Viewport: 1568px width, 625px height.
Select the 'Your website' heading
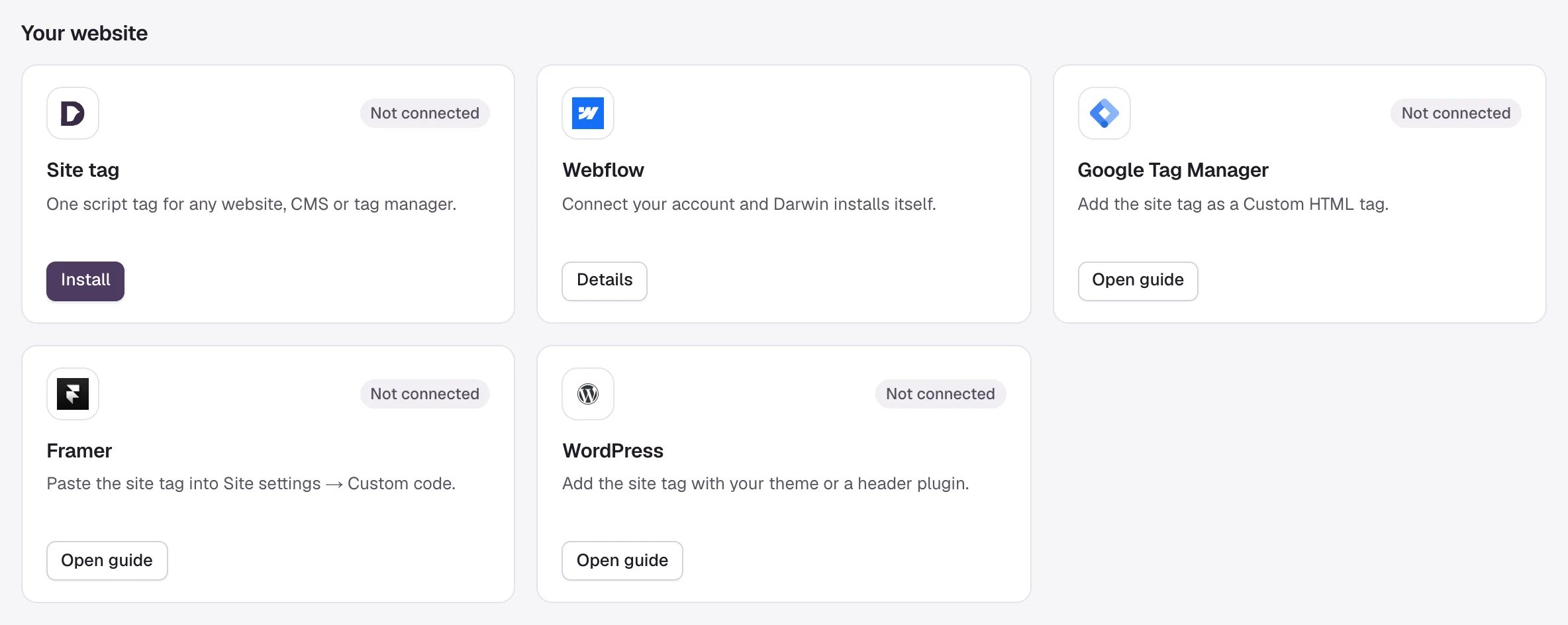click(x=84, y=33)
